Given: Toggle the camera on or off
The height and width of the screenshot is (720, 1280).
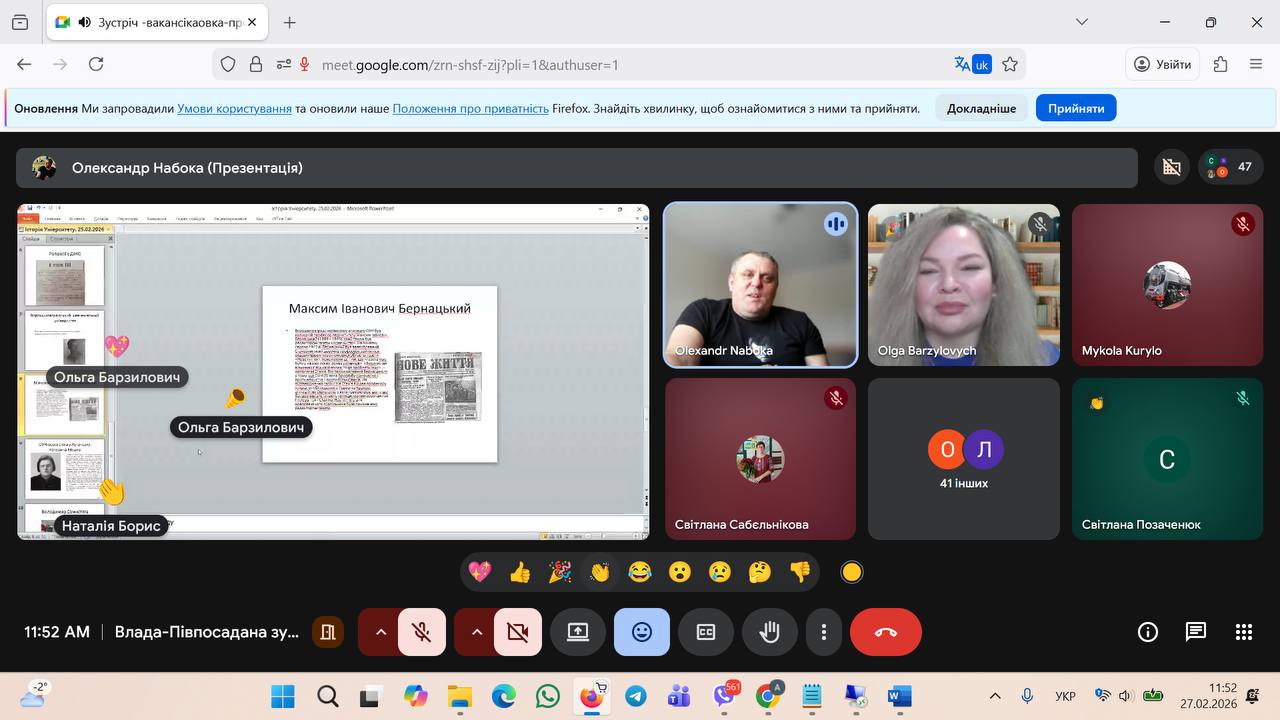Looking at the screenshot, I should (x=517, y=632).
